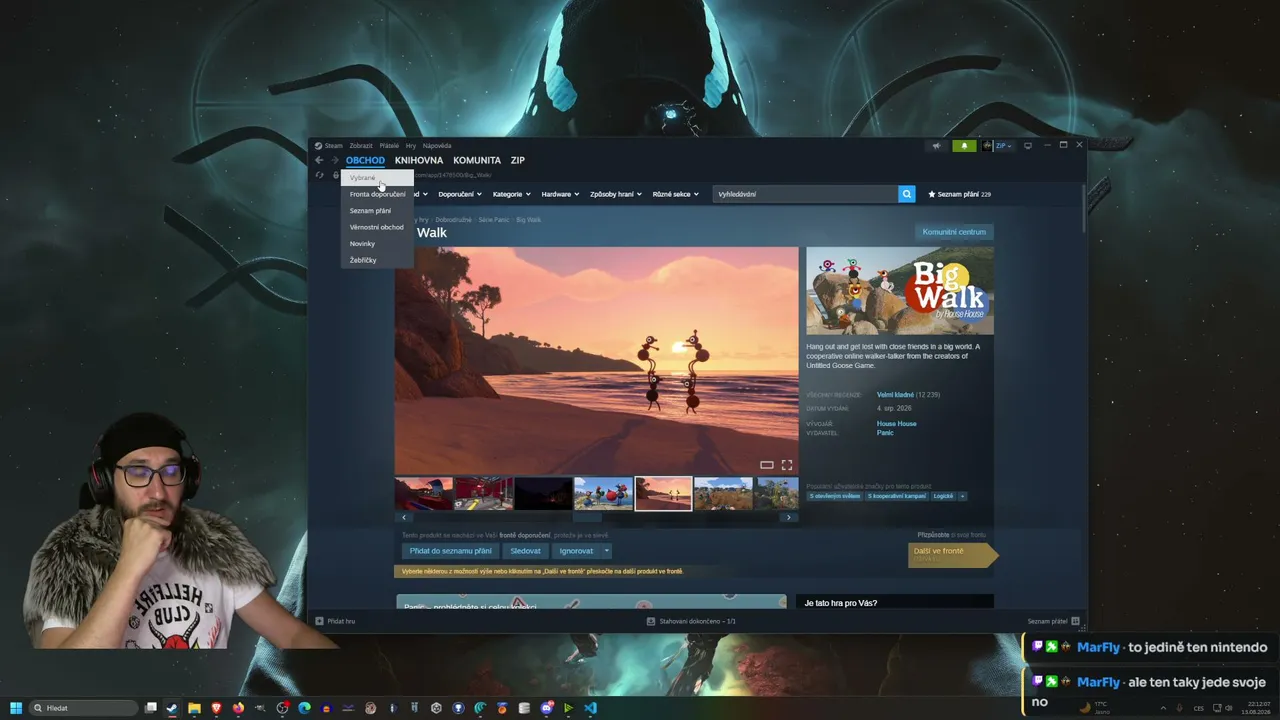Open the ZIP profile tab
The image size is (1280, 720).
(518, 160)
